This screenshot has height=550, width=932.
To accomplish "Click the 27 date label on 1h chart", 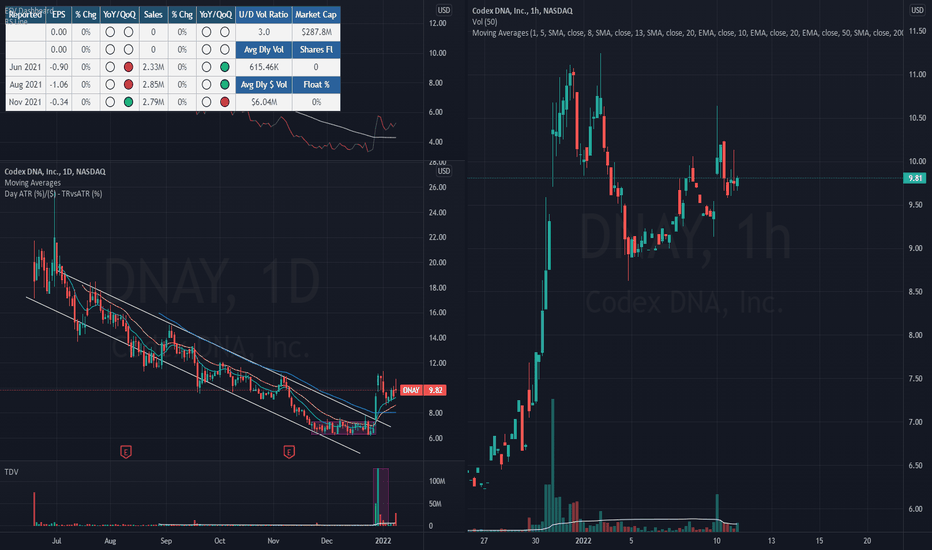I will click(x=484, y=540).
